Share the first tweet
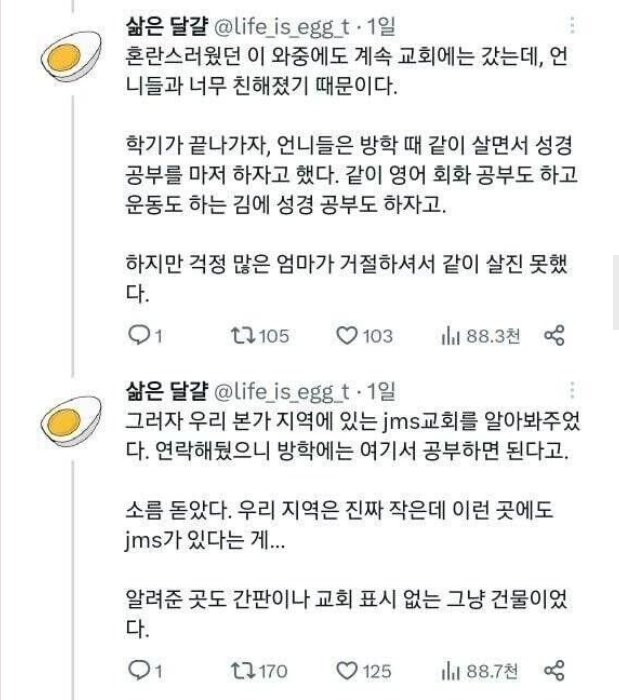This screenshot has width=619, height=700. pos(554,336)
